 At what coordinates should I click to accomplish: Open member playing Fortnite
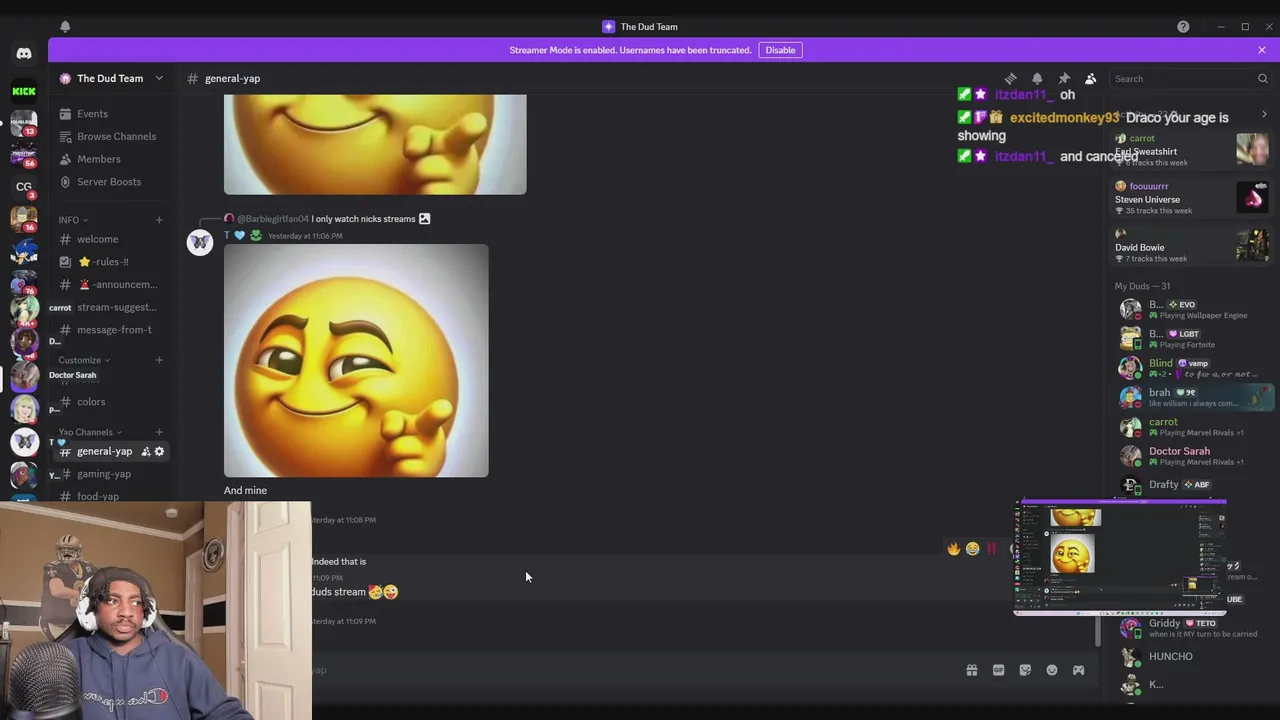[1192, 339]
